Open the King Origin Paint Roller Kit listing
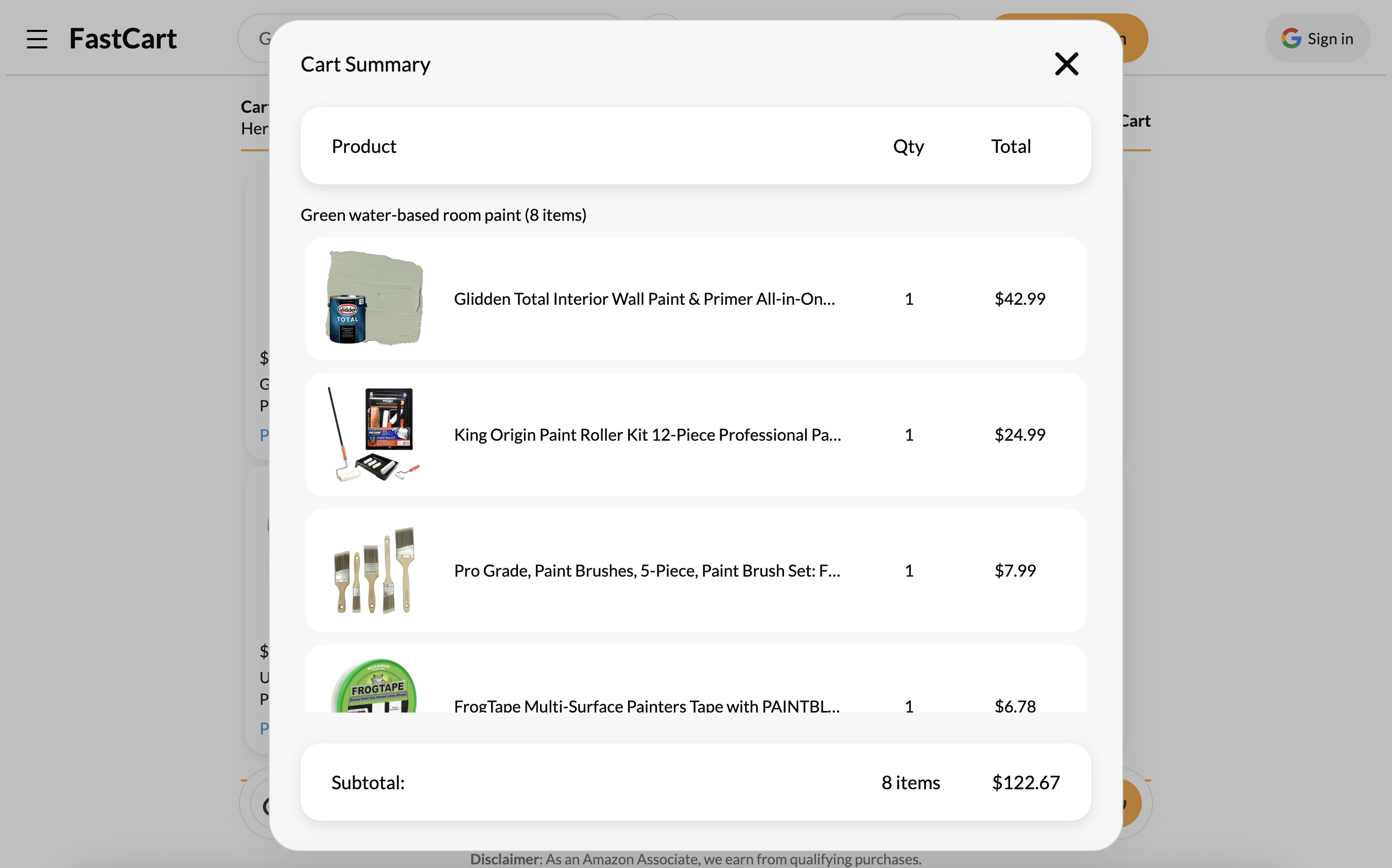 click(x=648, y=435)
